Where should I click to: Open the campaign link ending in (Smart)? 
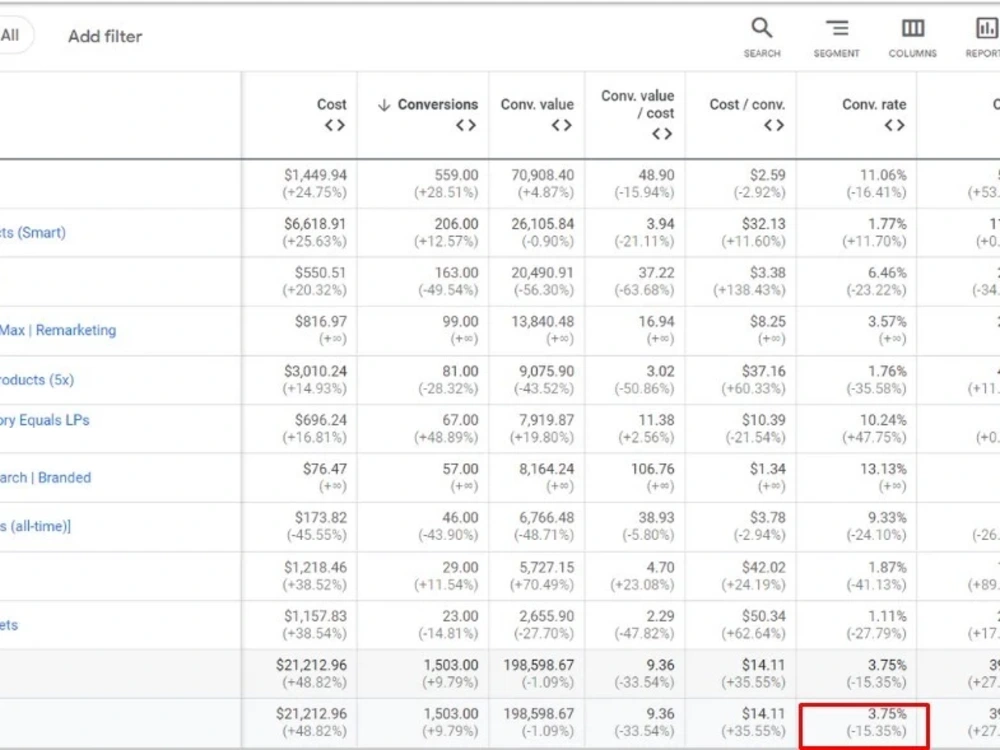pyautogui.click(x=33, y=233)
